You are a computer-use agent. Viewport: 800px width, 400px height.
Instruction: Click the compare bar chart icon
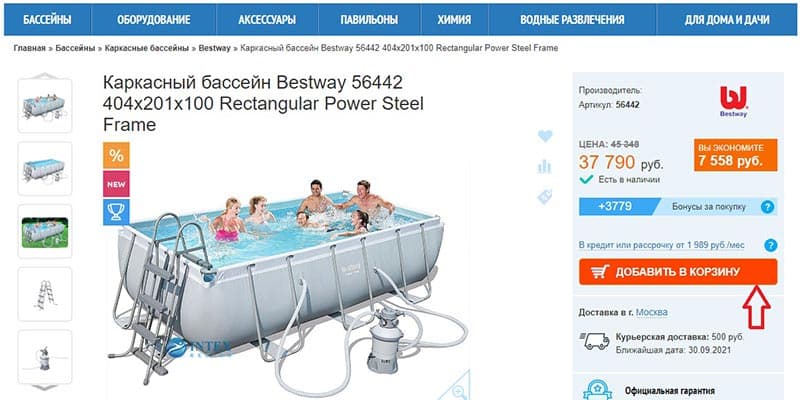[545, 166]
